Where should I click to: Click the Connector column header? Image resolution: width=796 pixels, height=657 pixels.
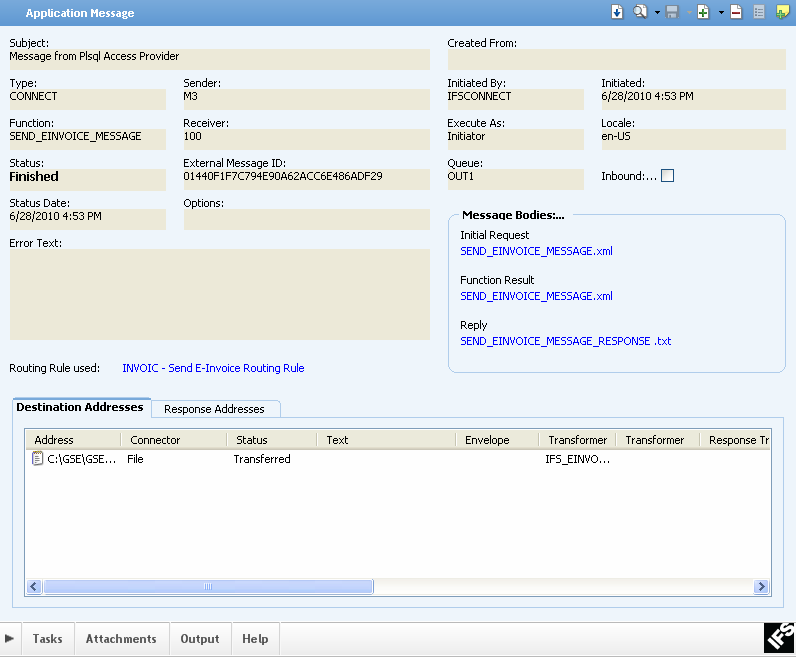pos(155,440)
